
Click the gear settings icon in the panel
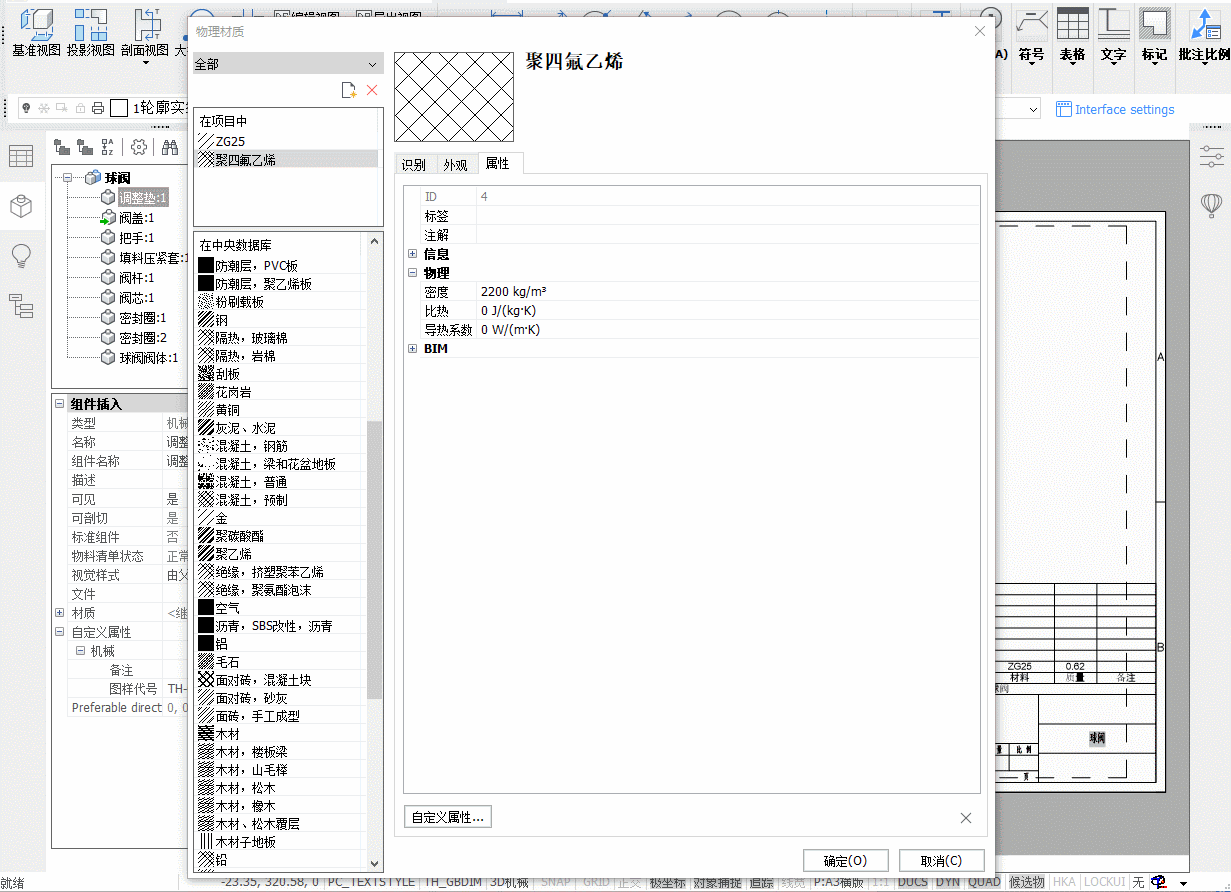coord(139,147)
